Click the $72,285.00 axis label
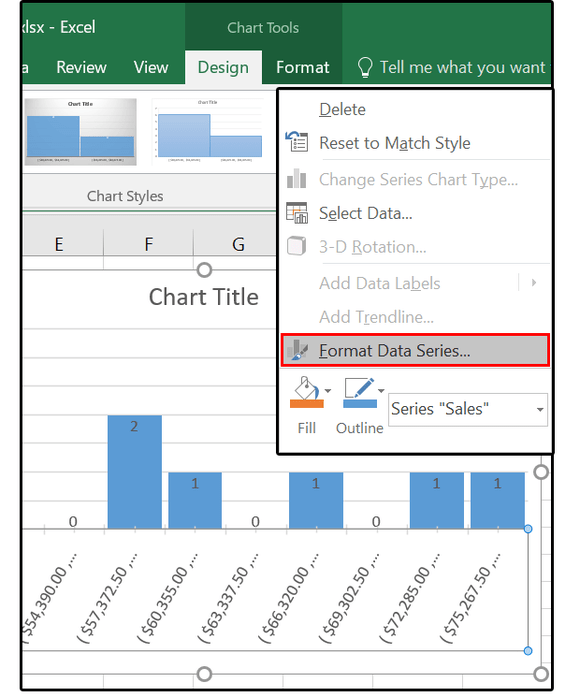 [x=410, y=598]
